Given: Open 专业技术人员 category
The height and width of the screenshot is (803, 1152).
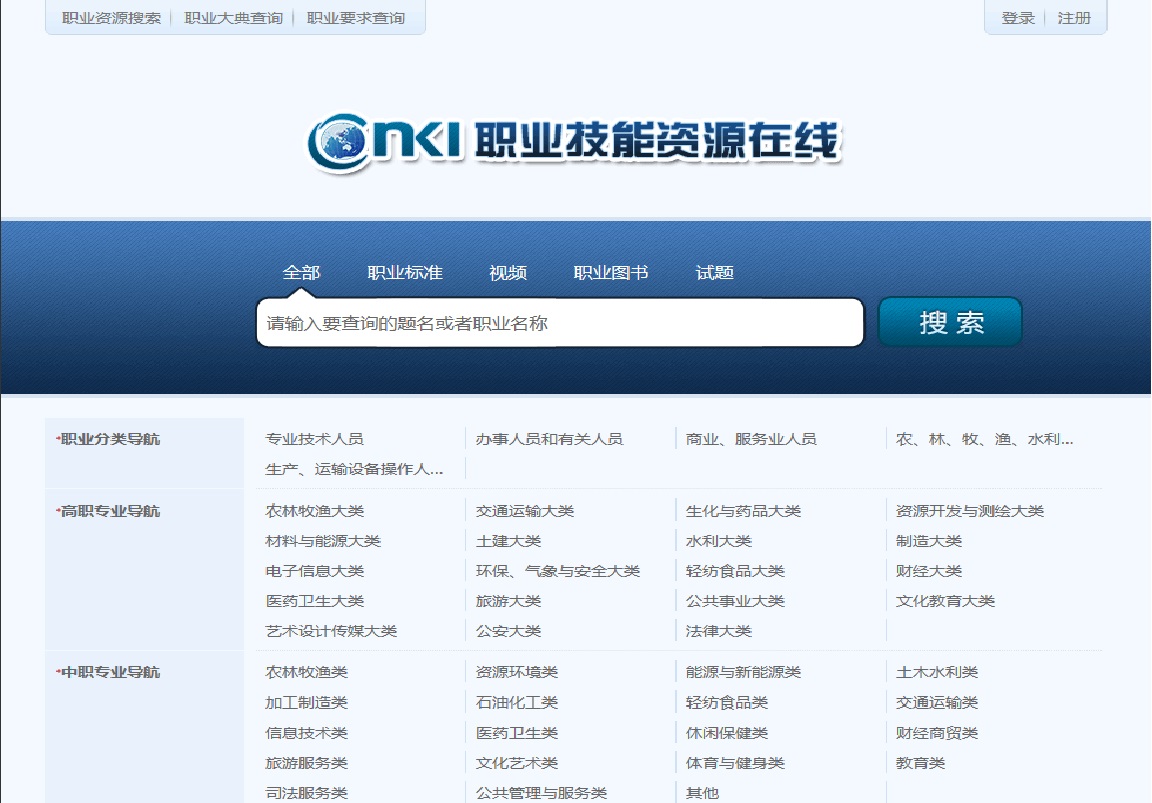Looking at the screenshot, I should [314, 439].
